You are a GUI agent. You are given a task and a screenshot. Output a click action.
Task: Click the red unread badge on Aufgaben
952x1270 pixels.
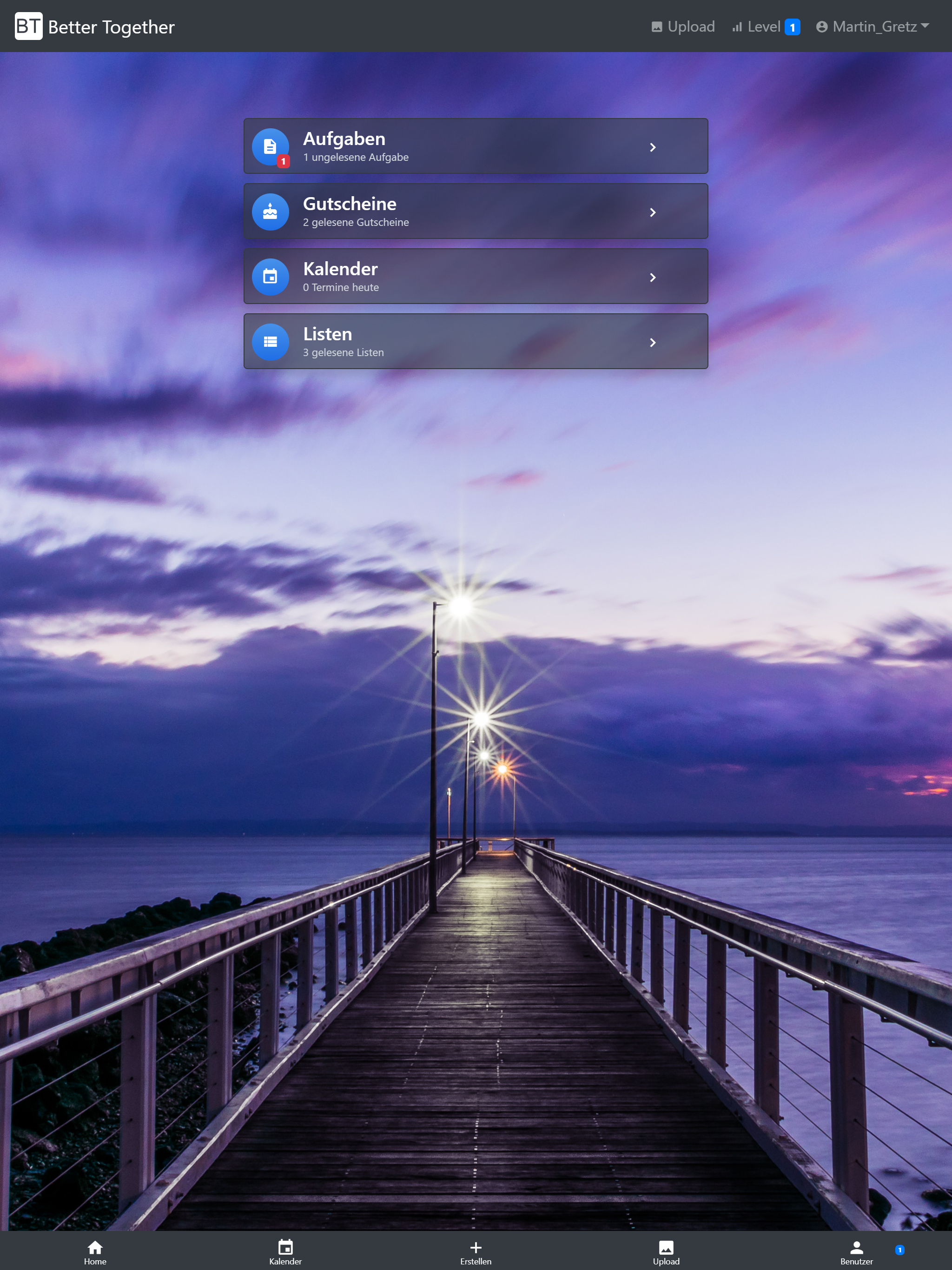click(283, 162)
